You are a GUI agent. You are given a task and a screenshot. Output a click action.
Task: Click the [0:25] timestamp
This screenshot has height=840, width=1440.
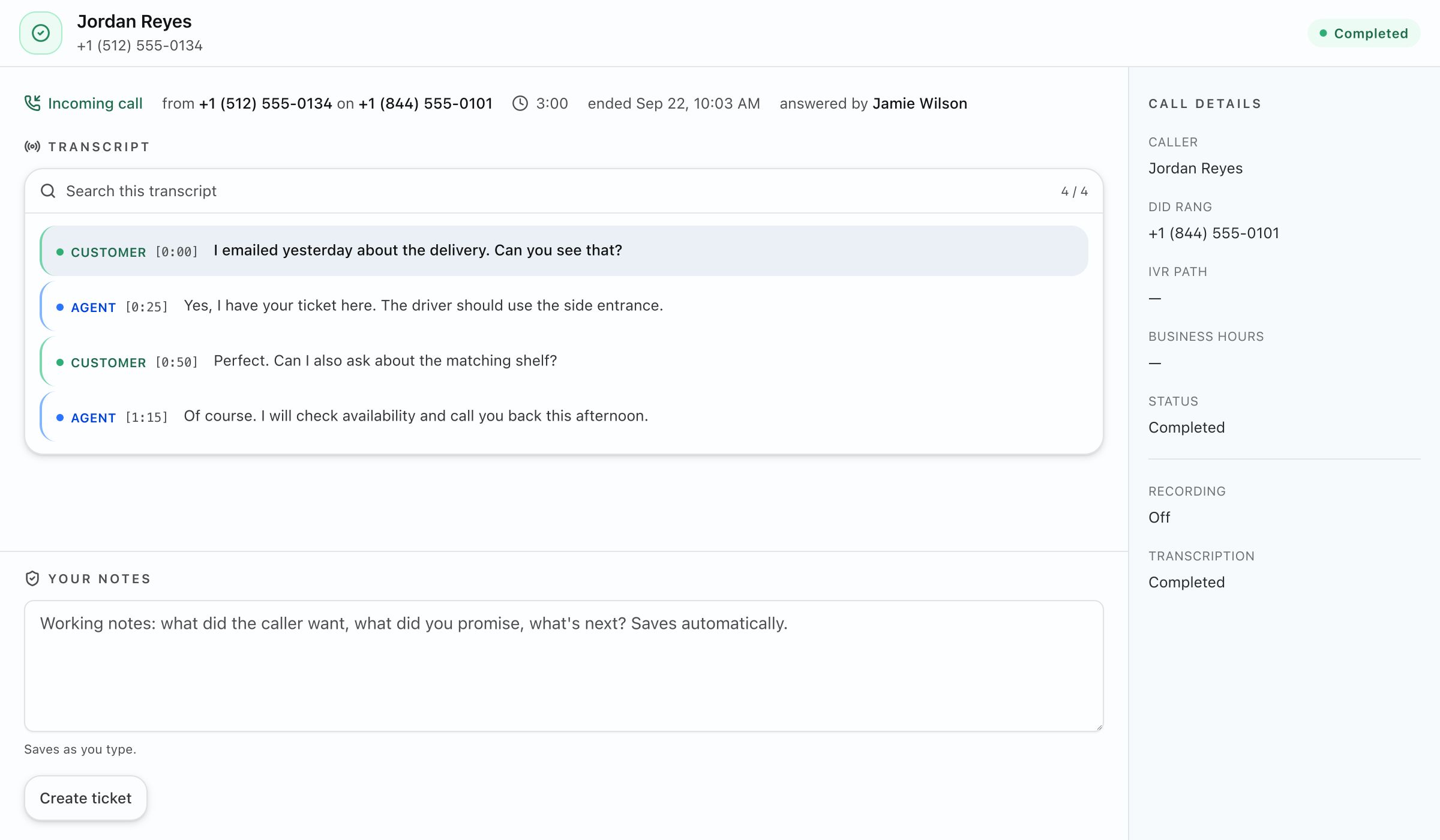click(x=146, y=307)
